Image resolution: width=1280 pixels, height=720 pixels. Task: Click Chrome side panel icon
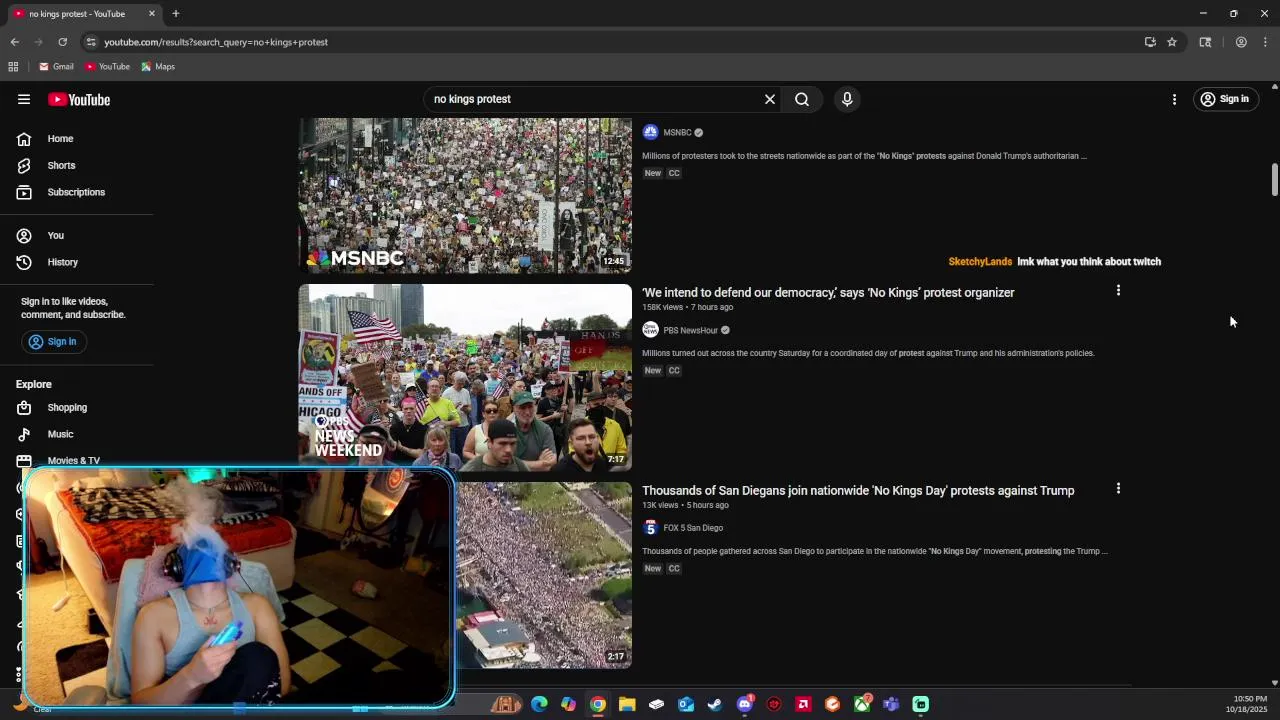point(1205,42)
